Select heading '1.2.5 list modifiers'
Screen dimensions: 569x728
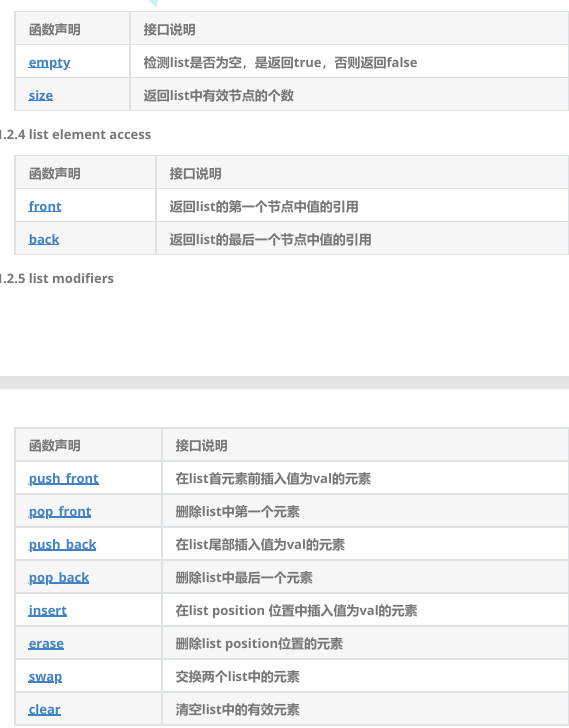point(57,279)
